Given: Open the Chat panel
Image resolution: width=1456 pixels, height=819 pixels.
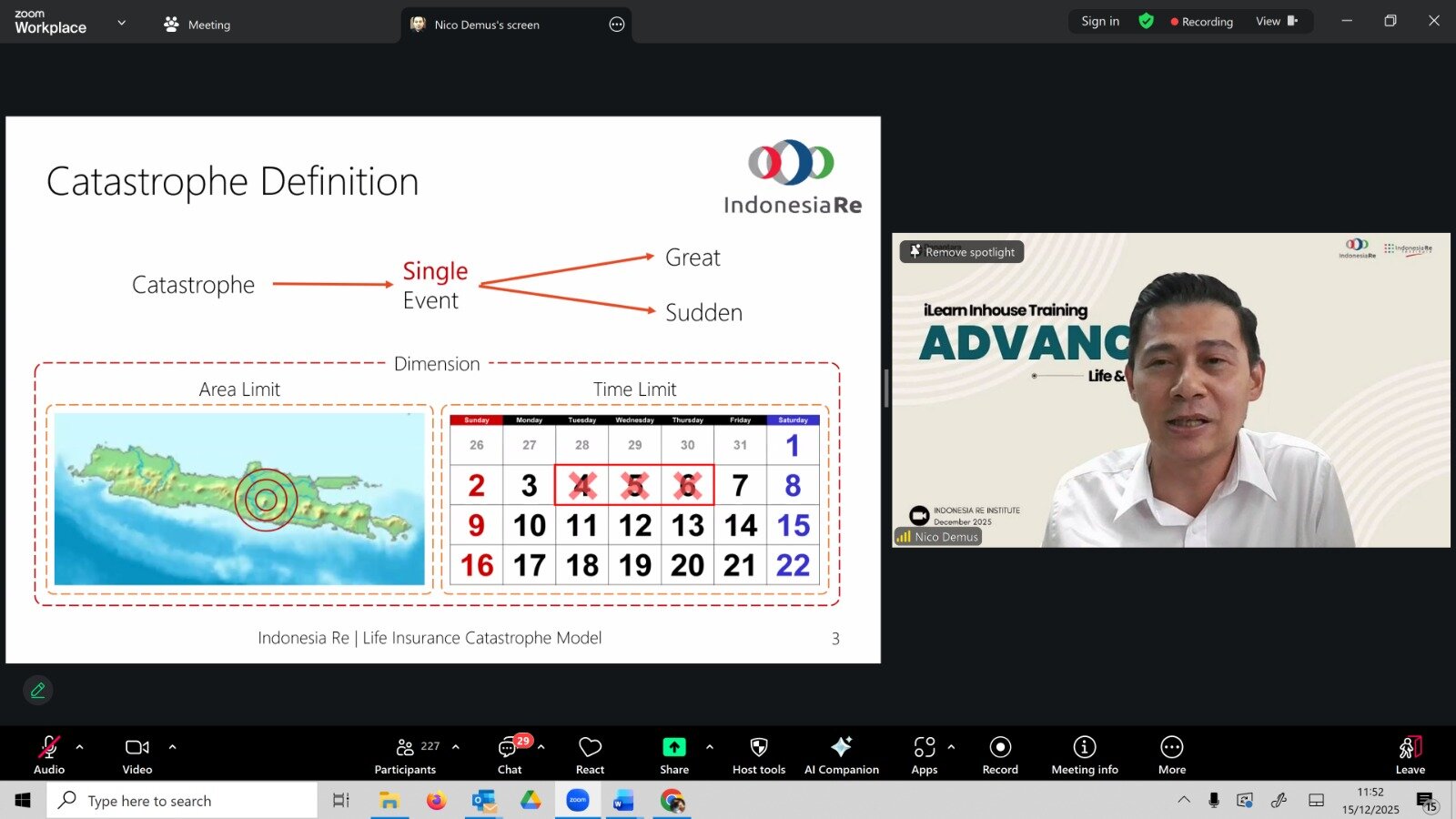Looking at the screenshot, I should (x=510, y=754).
